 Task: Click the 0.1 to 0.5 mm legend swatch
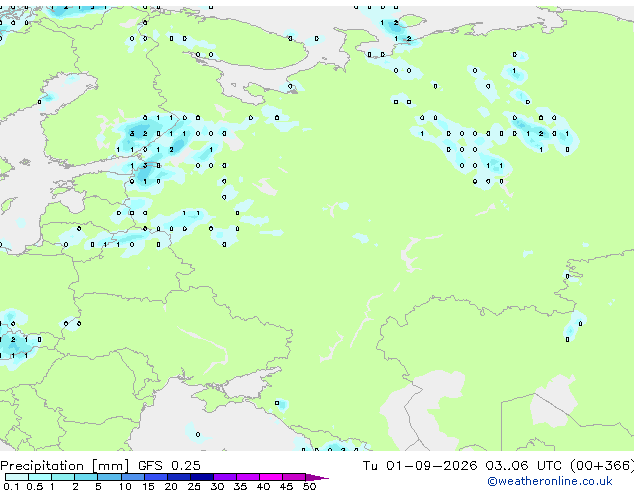17,477
